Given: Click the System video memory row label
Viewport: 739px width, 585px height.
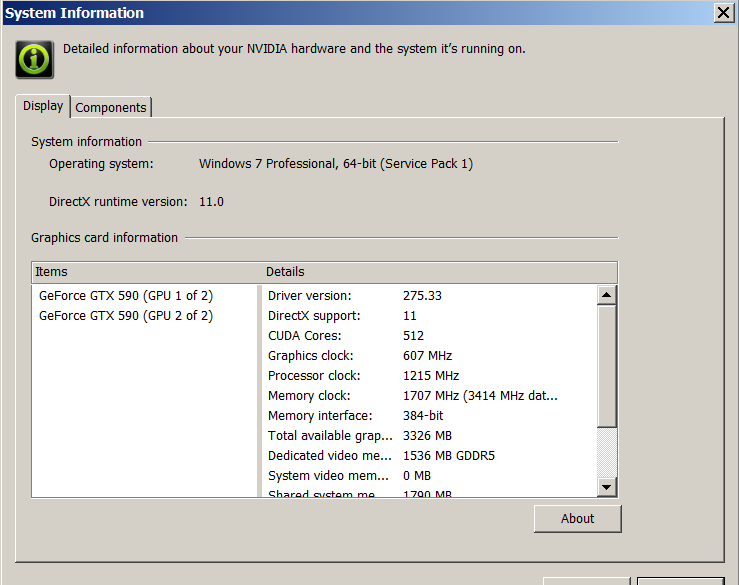Looking at the screenshot, I should click(x=328, y=476).
